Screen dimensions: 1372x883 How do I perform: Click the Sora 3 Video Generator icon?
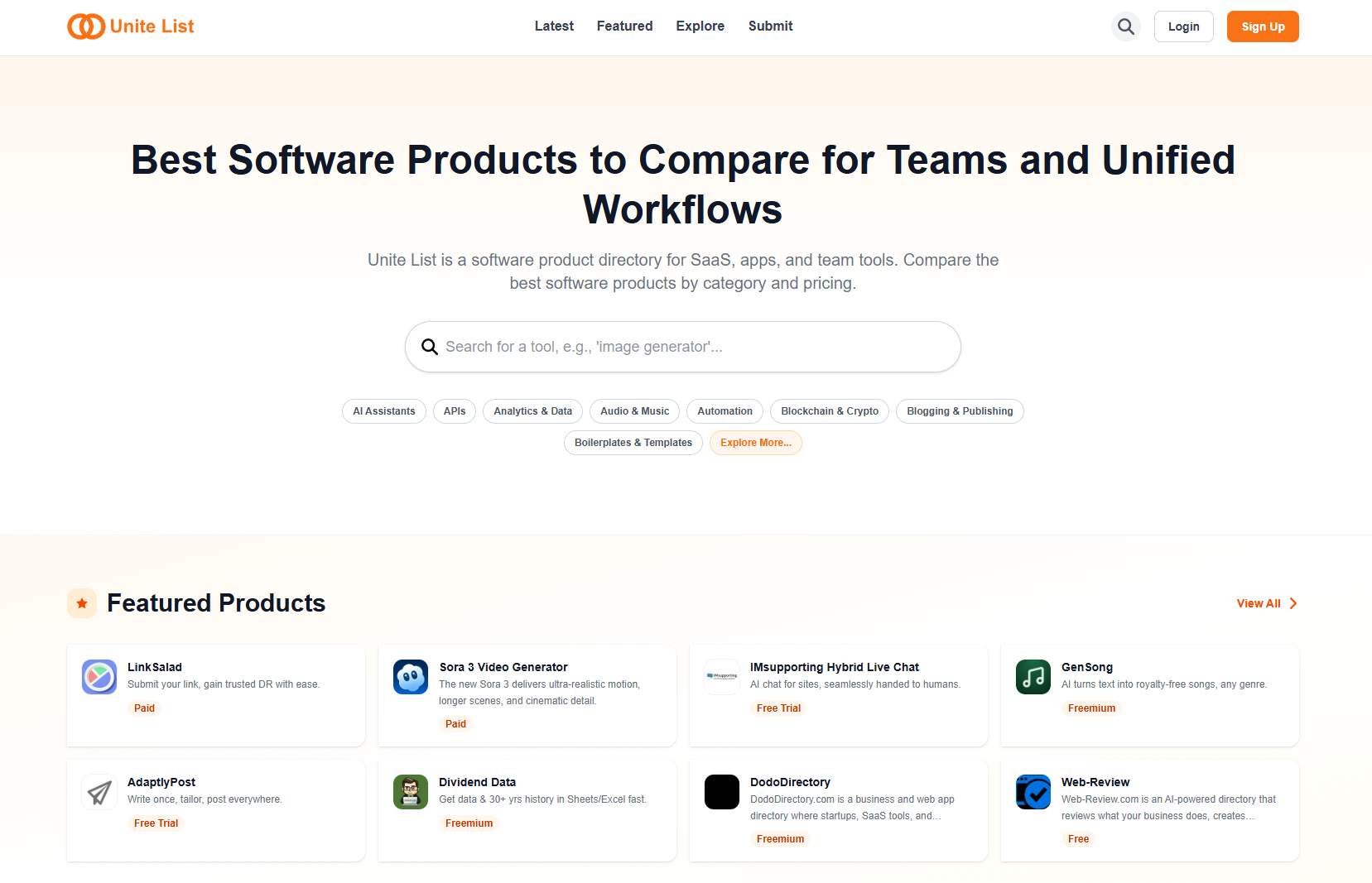(x=410, y=677)
